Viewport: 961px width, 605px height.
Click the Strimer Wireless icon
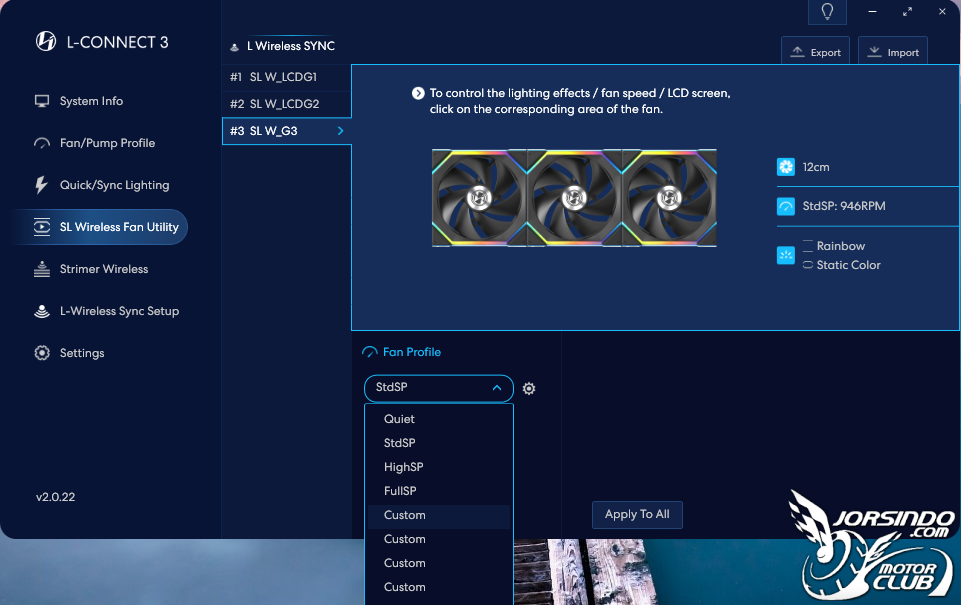(x=42, y=269)
